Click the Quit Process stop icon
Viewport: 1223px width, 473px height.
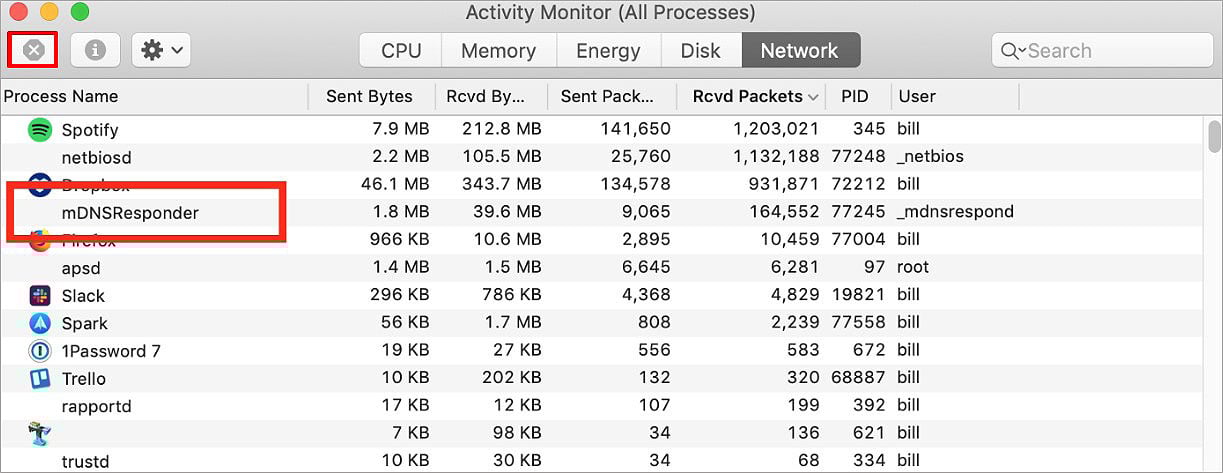[33, 50]
